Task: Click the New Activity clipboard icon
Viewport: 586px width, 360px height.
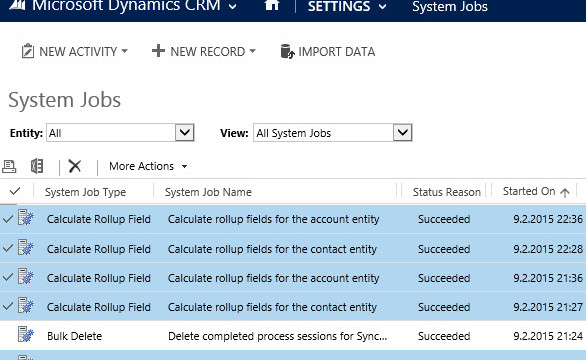Action: point(28,51)
